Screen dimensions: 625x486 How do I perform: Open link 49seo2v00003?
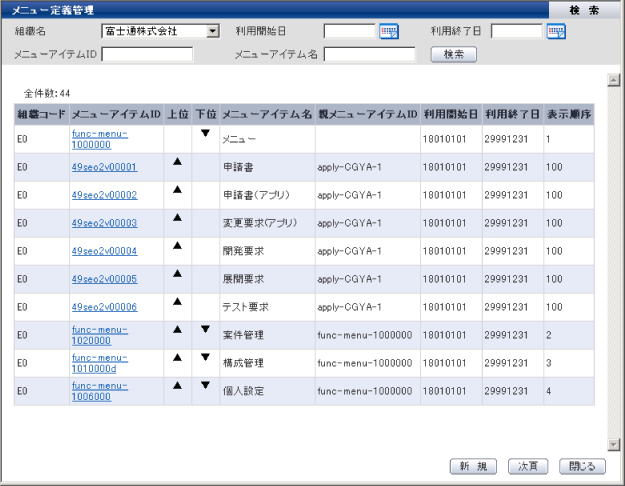104,223
